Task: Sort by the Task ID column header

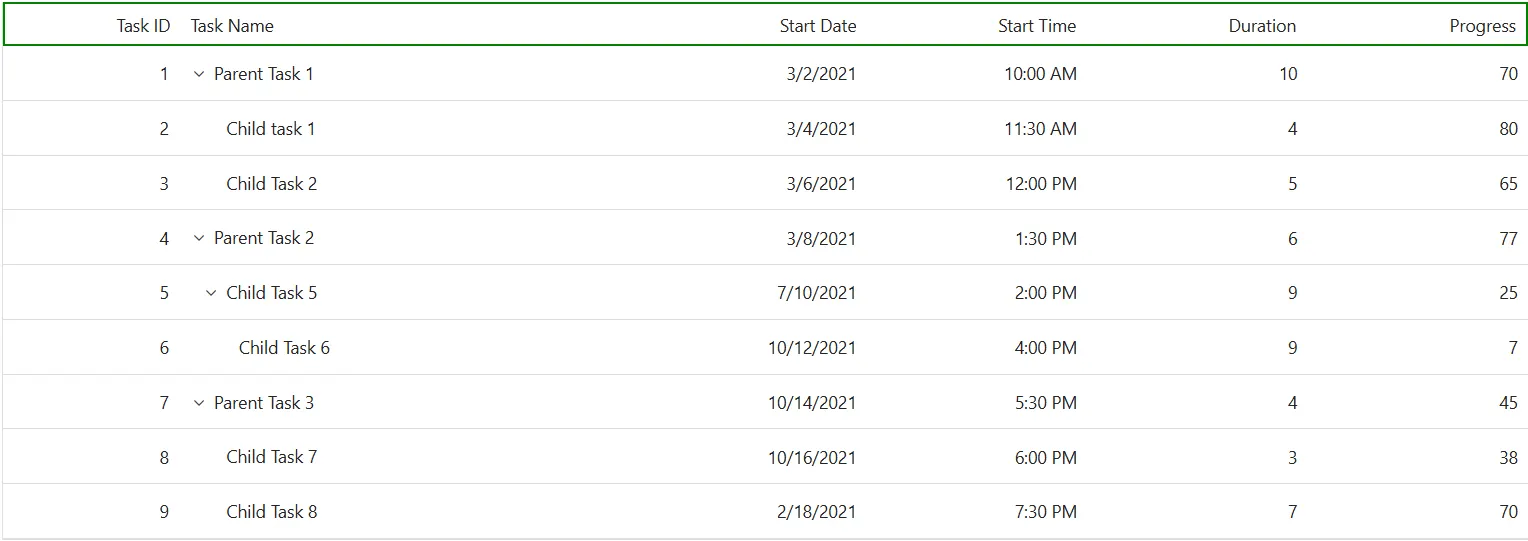Action: click(143, 26)
